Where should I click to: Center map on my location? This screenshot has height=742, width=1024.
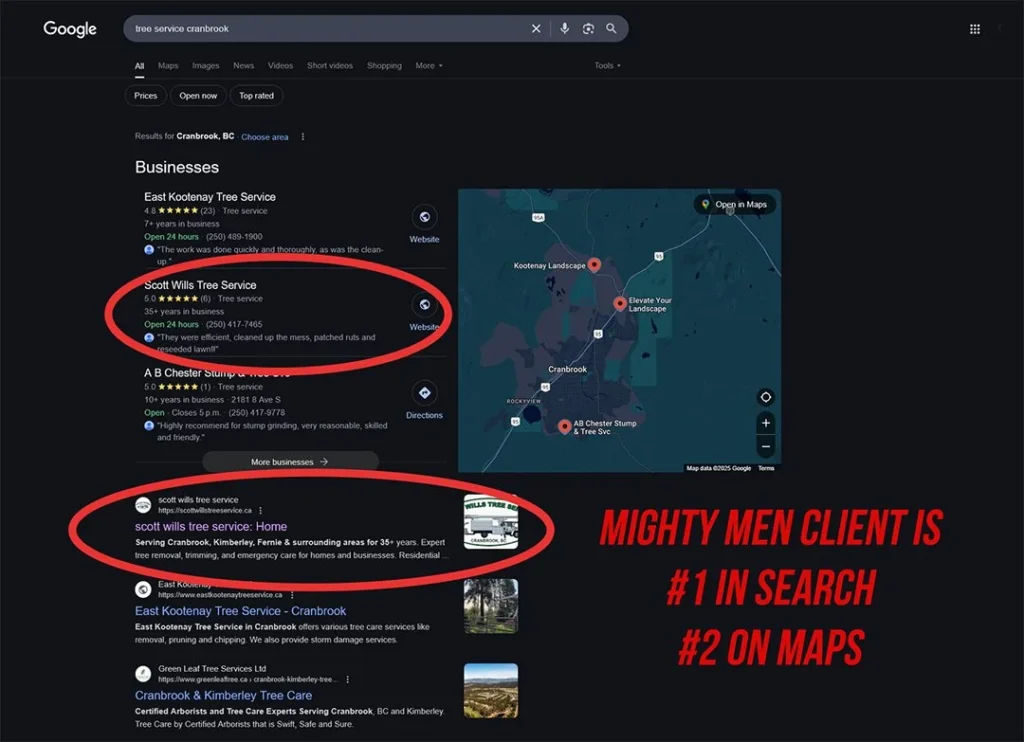[766, 397]
